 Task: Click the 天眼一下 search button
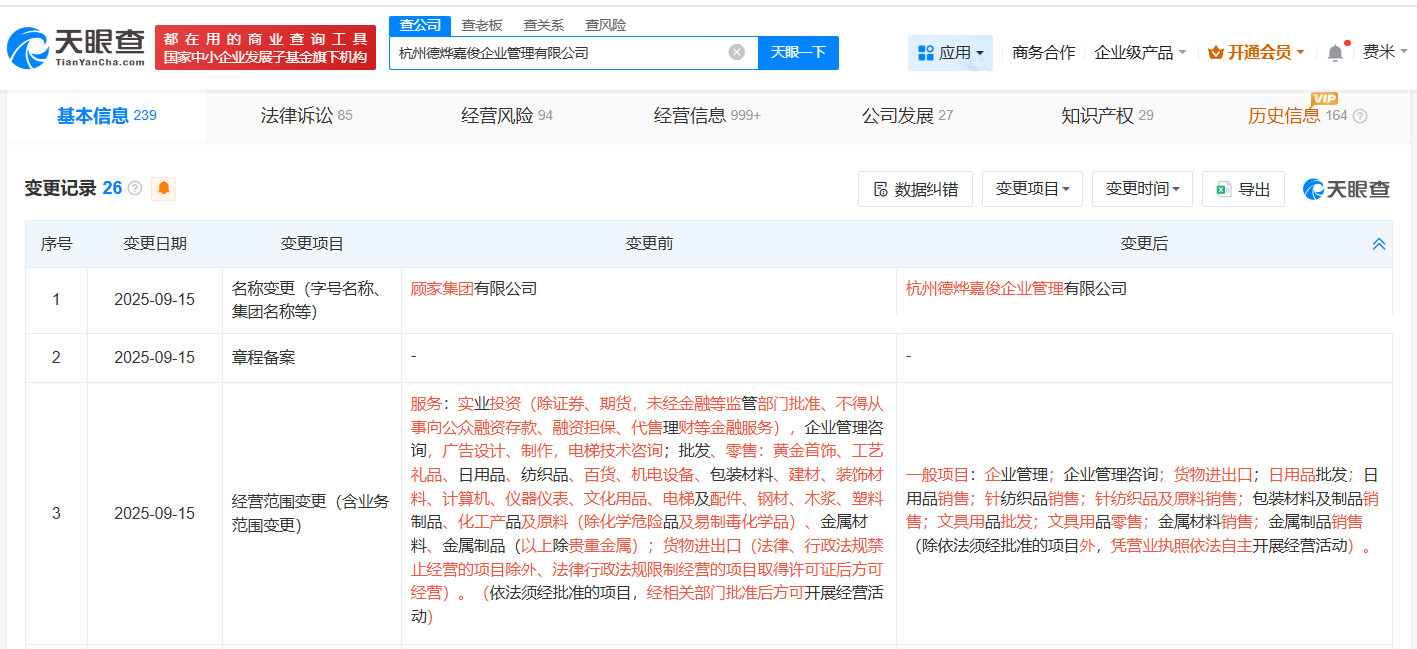tap(798, 52)
